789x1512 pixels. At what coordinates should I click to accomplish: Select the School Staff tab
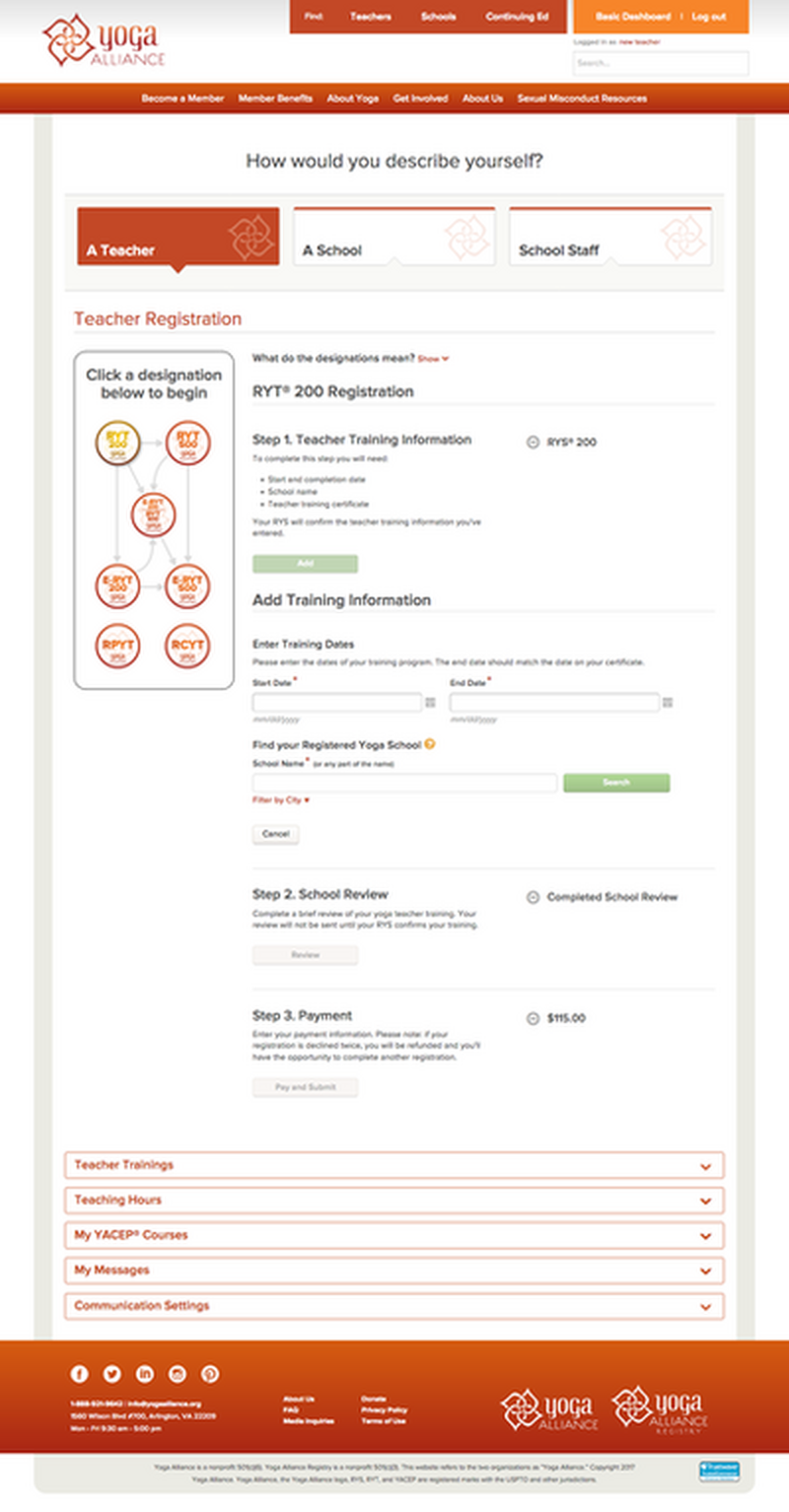click(610, 238)
